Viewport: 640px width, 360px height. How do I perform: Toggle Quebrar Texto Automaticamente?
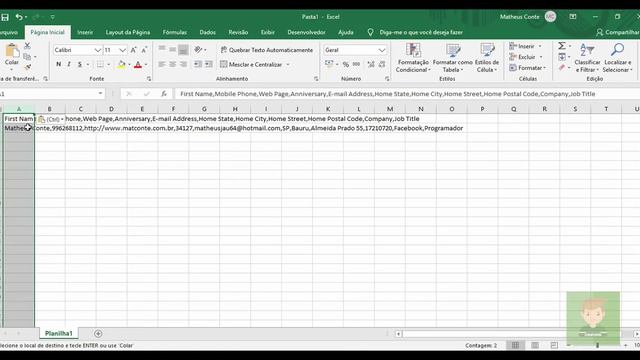coord(267,50)
